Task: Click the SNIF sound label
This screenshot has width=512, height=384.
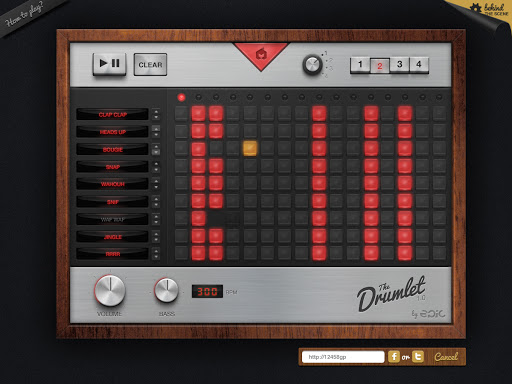Action: (x=112, y=202)
